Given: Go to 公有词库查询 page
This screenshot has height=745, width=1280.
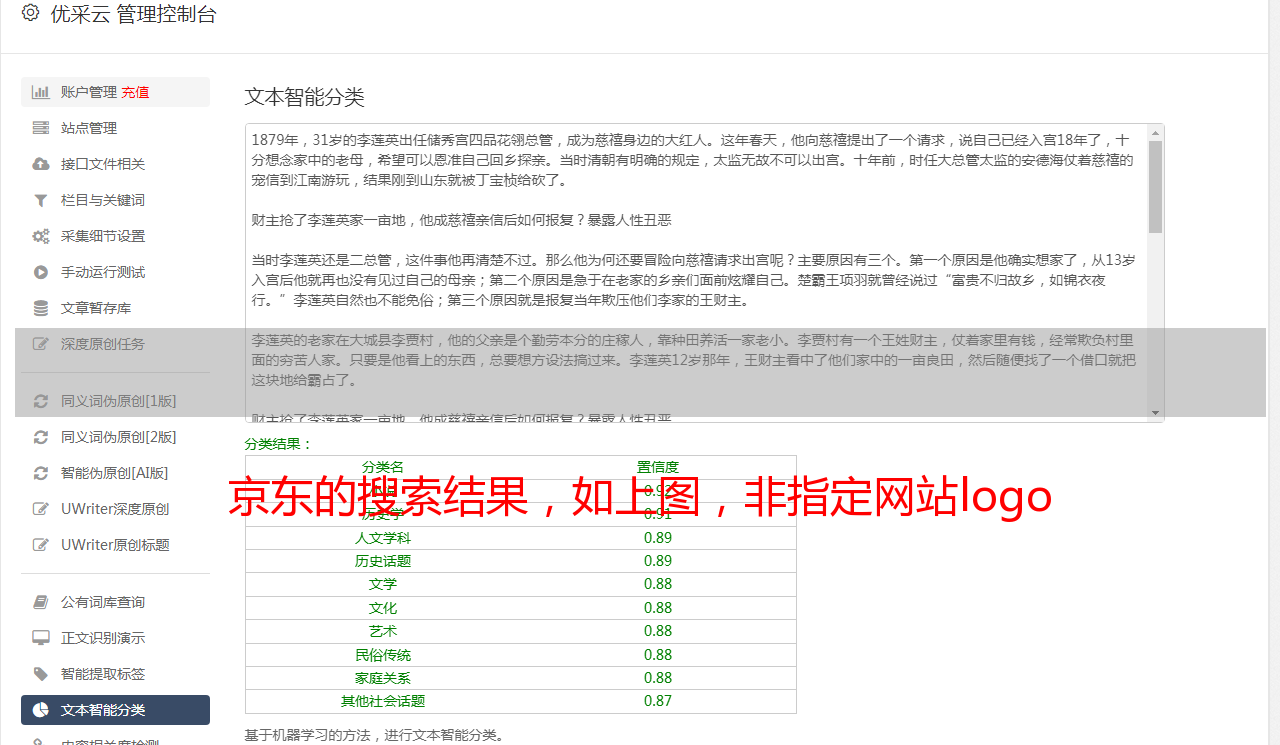Looking at the screenshot, I should [115, 602].
